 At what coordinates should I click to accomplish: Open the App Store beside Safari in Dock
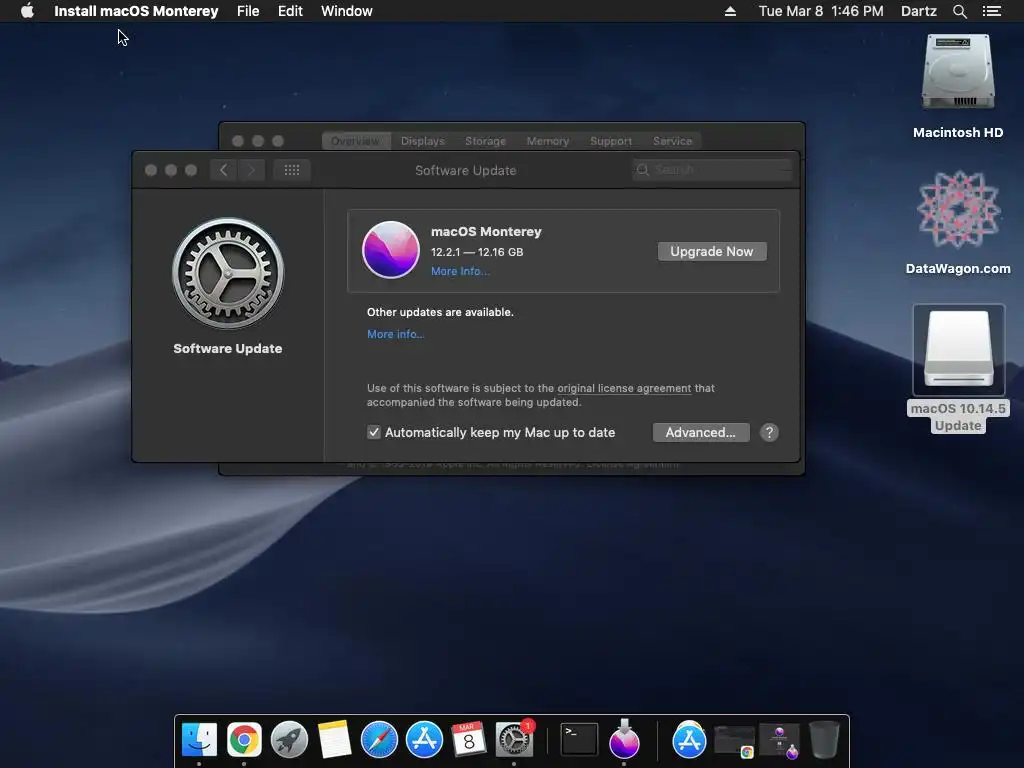424,740
